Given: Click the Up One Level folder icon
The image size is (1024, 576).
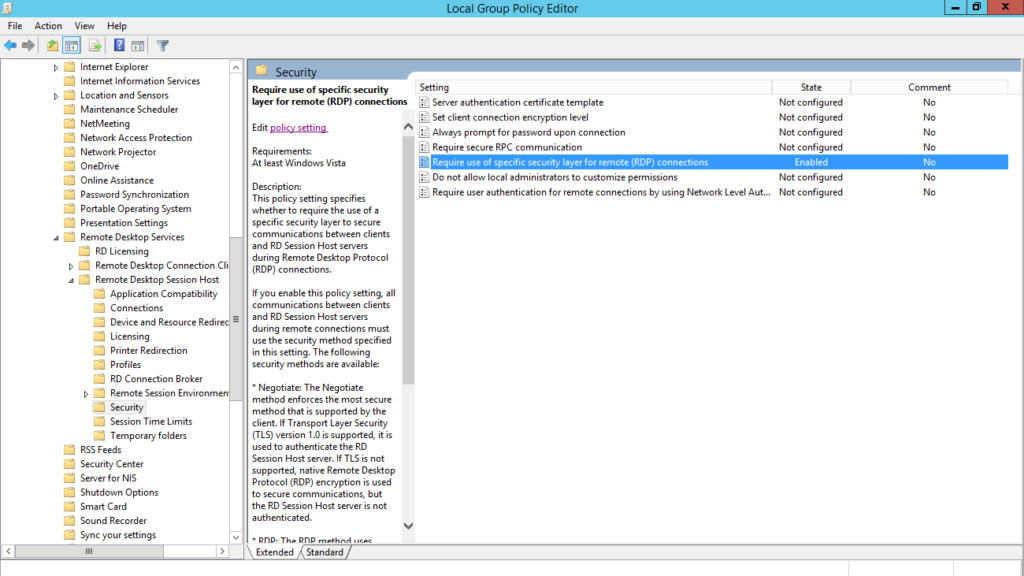Looking at the screenshot, I should [53, 45].
